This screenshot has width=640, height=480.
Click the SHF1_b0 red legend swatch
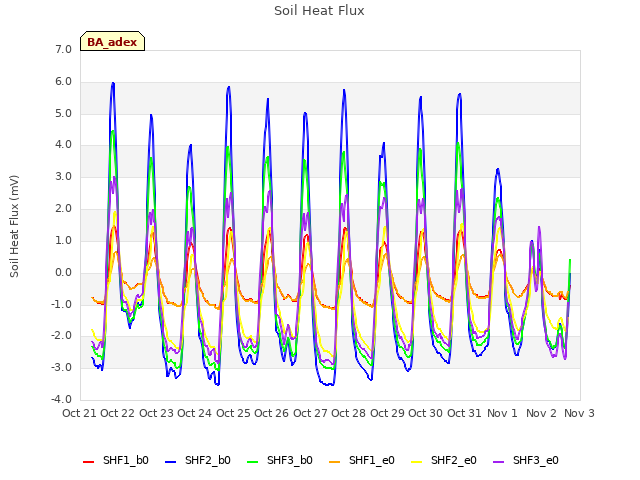click(89, 462)
